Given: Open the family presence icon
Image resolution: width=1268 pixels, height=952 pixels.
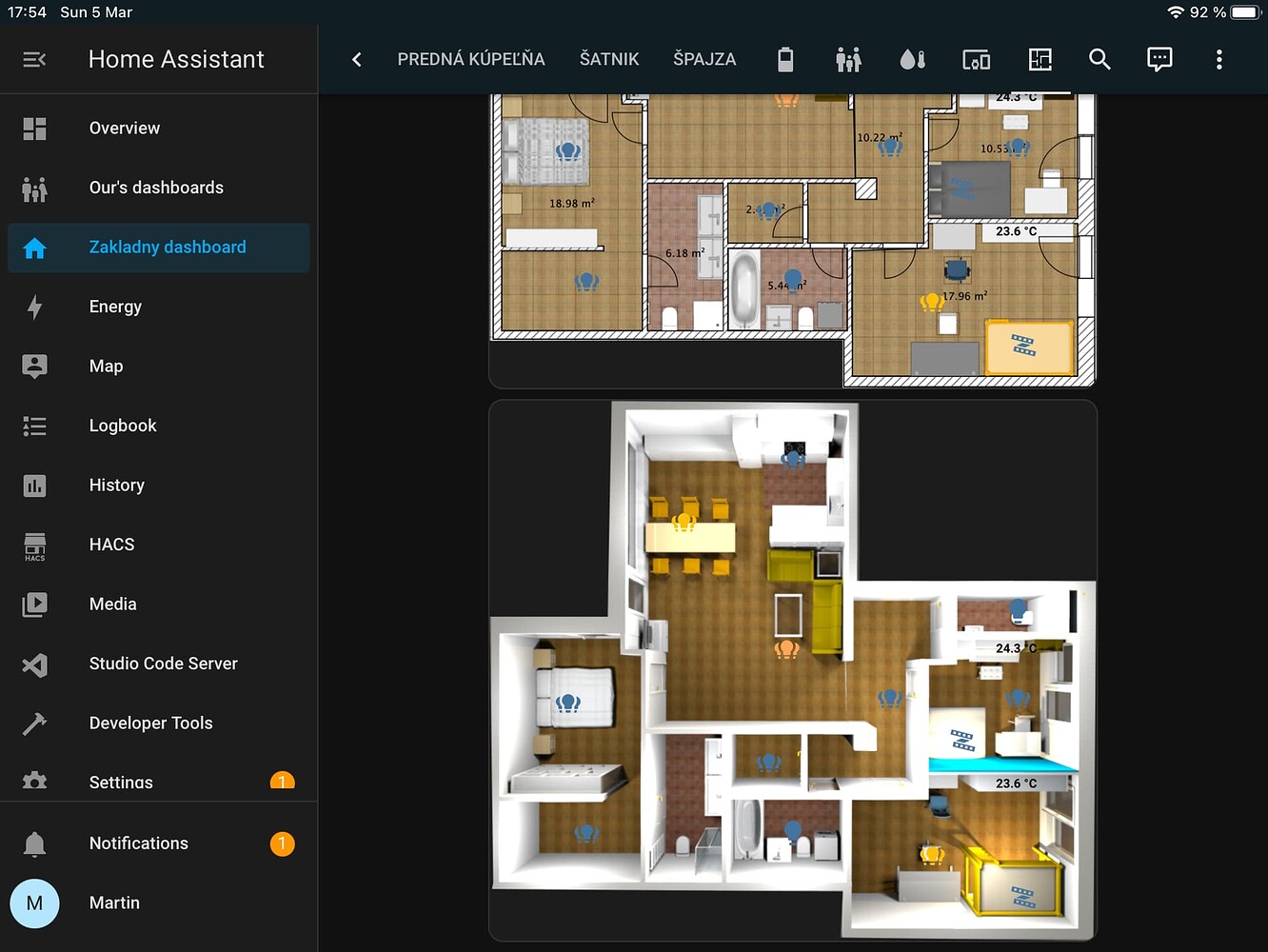Looking at the screenshot, I should click(848, 59).
